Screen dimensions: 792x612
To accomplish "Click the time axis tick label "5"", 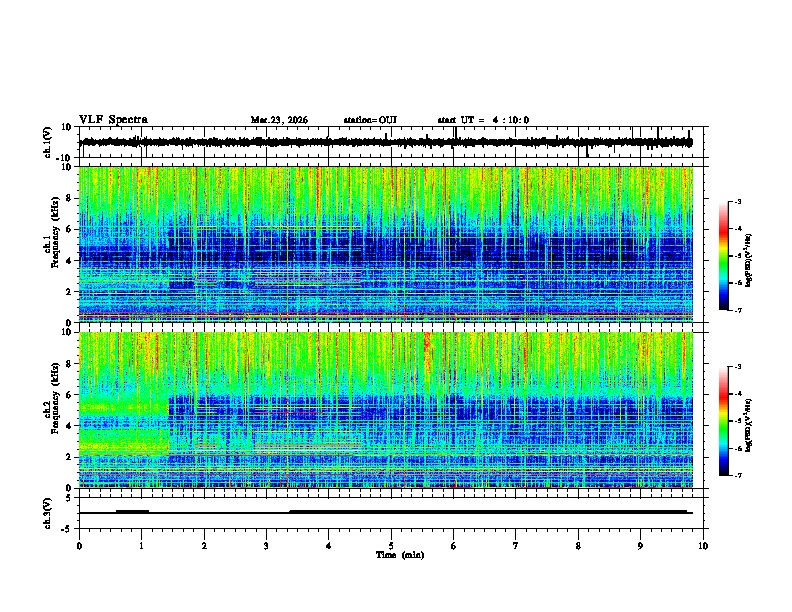I will coord(391,546).
